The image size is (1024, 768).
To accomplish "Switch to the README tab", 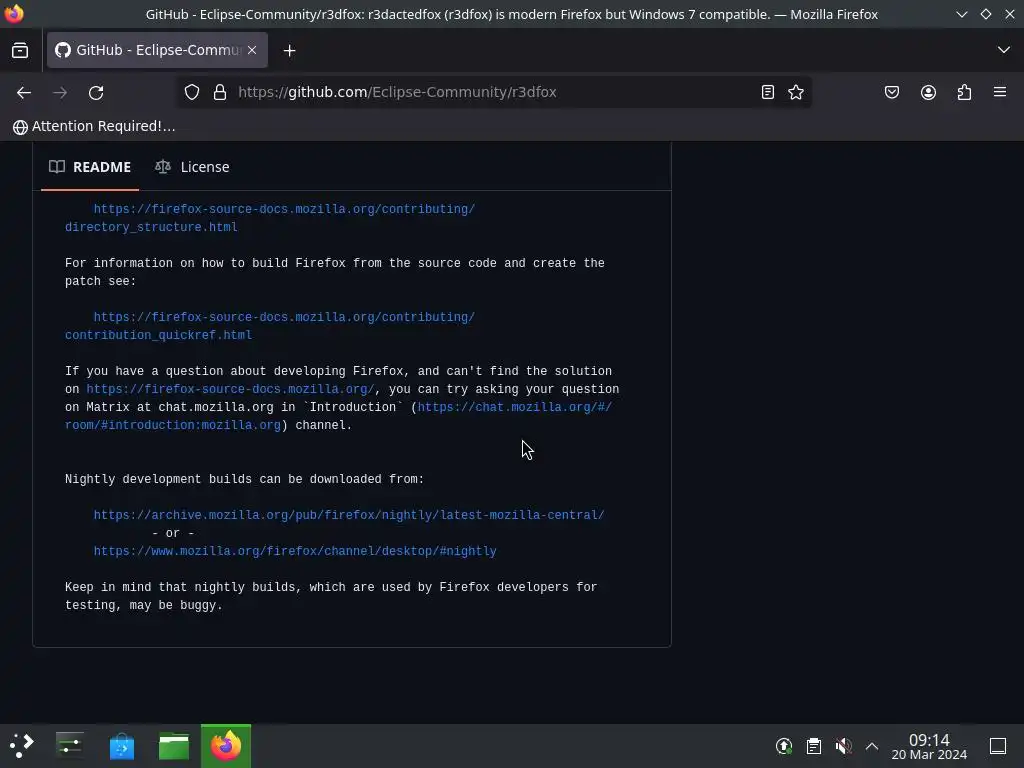I will 90,167.
